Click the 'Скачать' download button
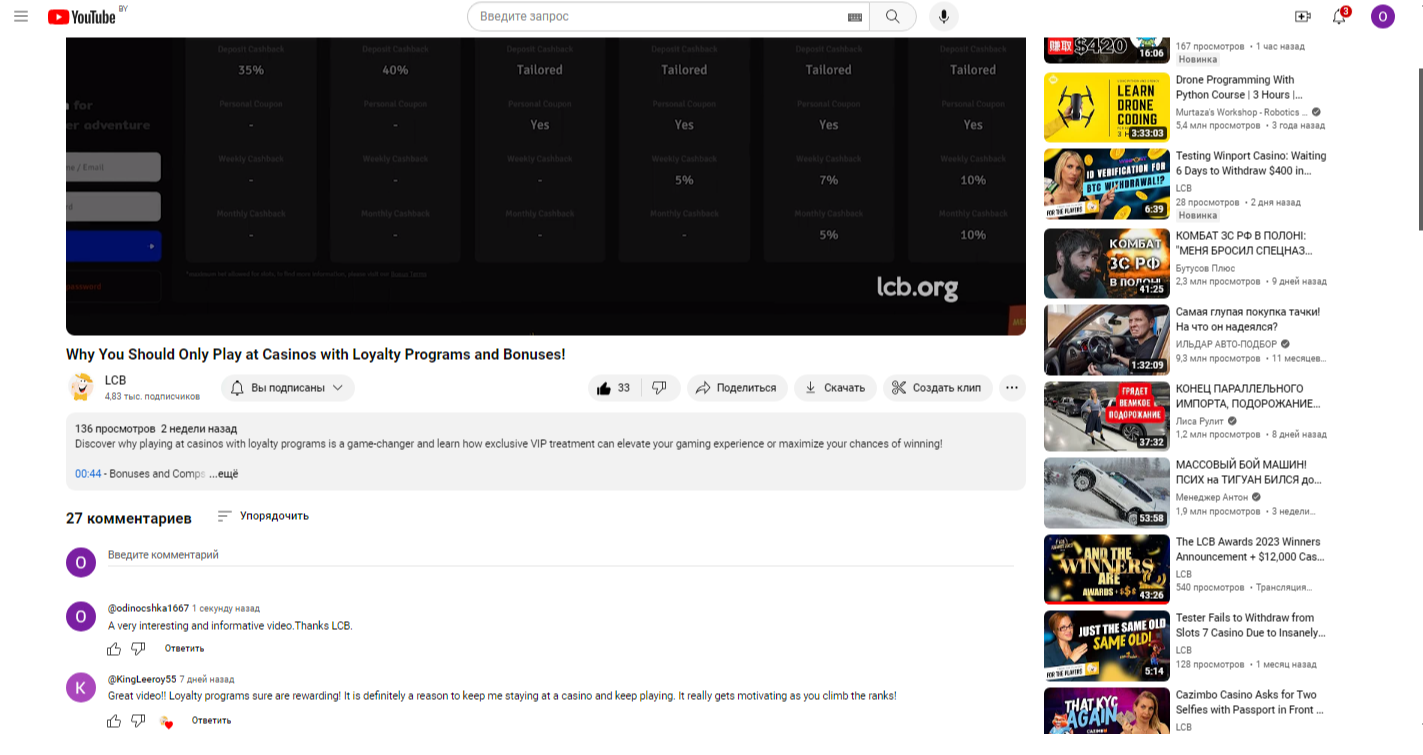The width and height of the screenshot is (1423, 755). point(835,388)
